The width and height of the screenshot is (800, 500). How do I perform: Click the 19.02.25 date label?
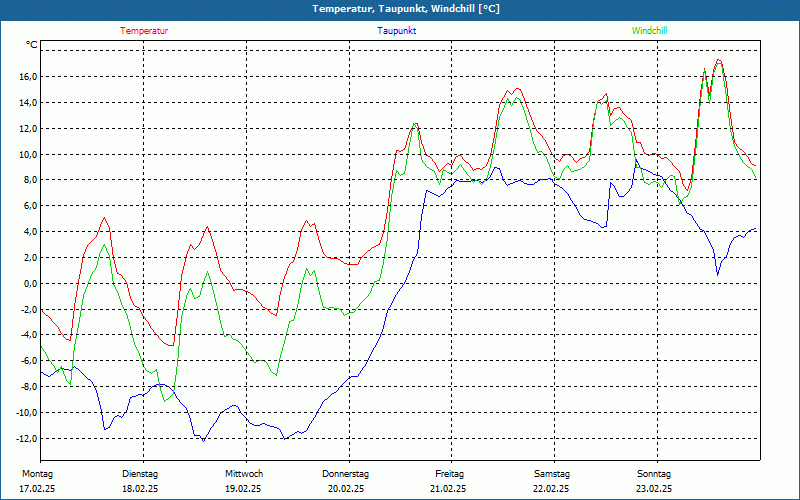tap(243, 489)
